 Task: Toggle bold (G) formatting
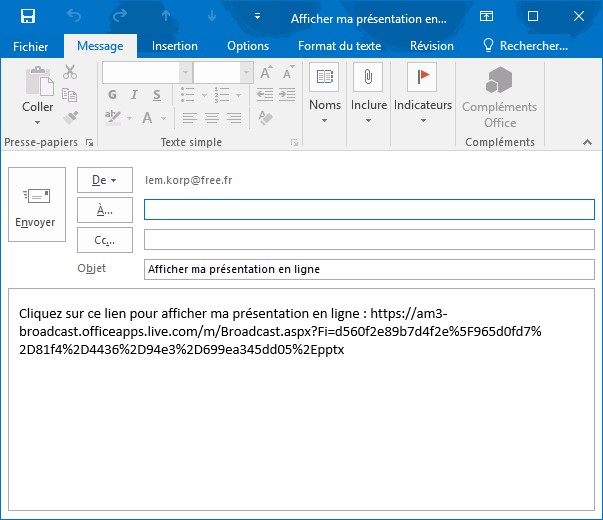pyautogui.click(x=111, y=95)
